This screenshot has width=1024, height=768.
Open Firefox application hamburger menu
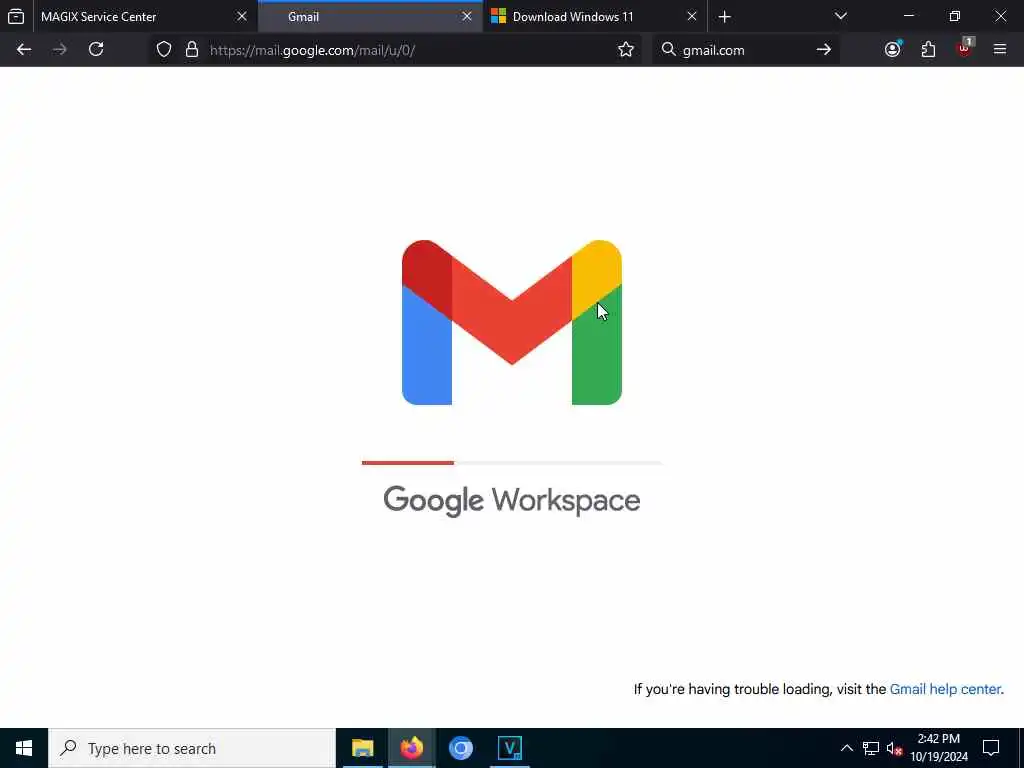[1000, 50]
